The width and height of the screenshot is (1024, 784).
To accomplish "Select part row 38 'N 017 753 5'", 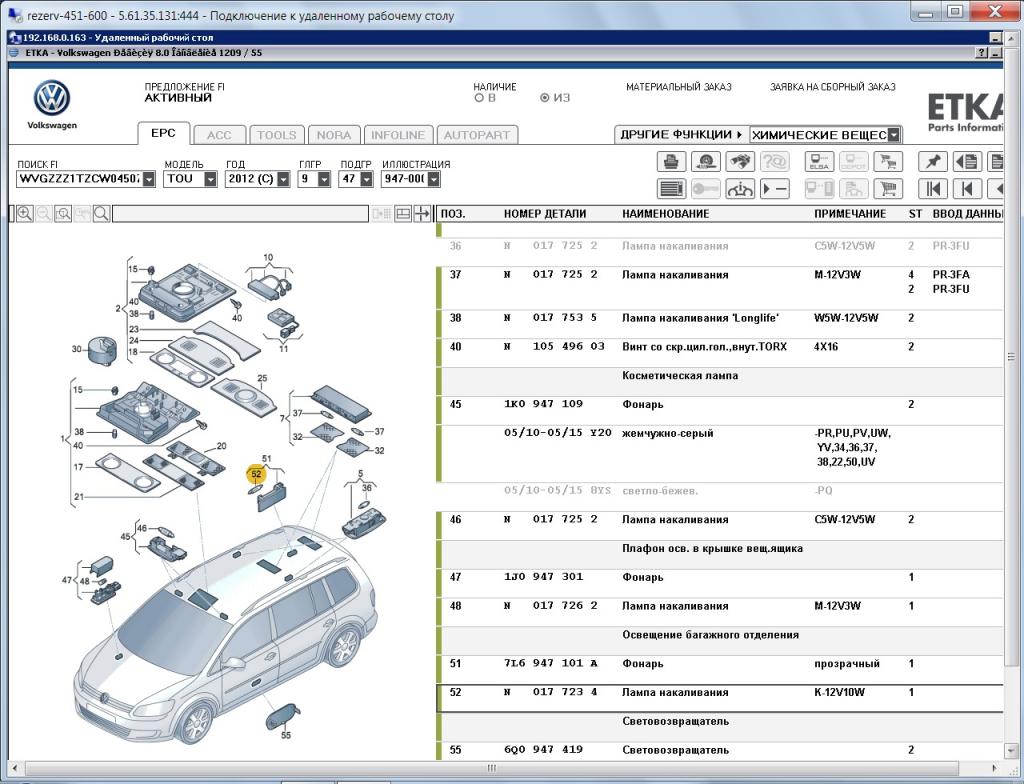I will (720, 324).
